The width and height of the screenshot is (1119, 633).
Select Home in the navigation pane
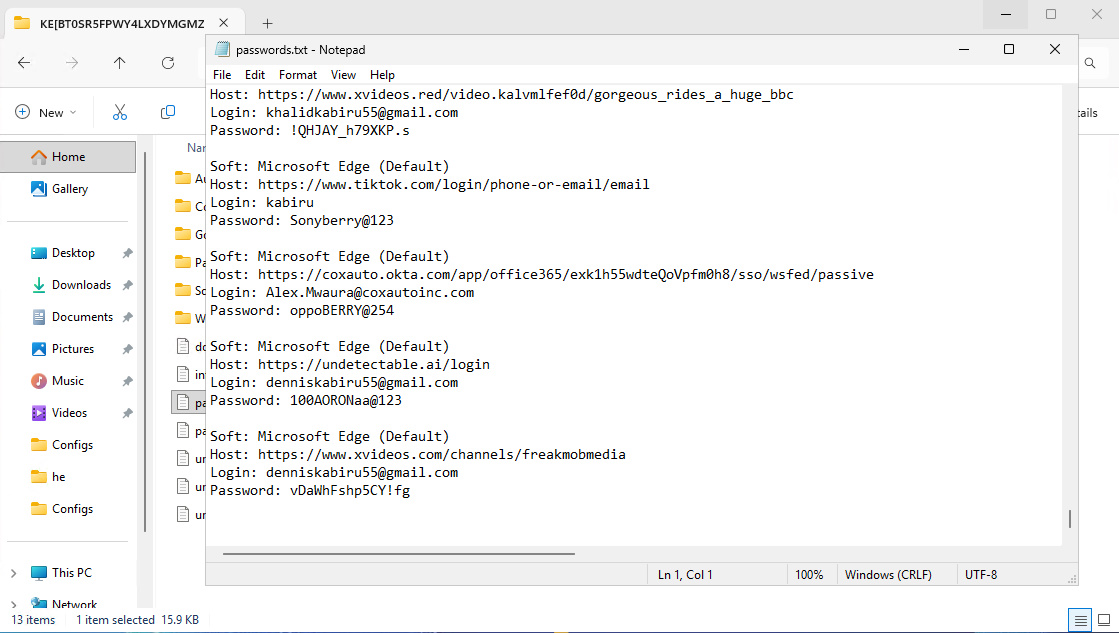68,157
